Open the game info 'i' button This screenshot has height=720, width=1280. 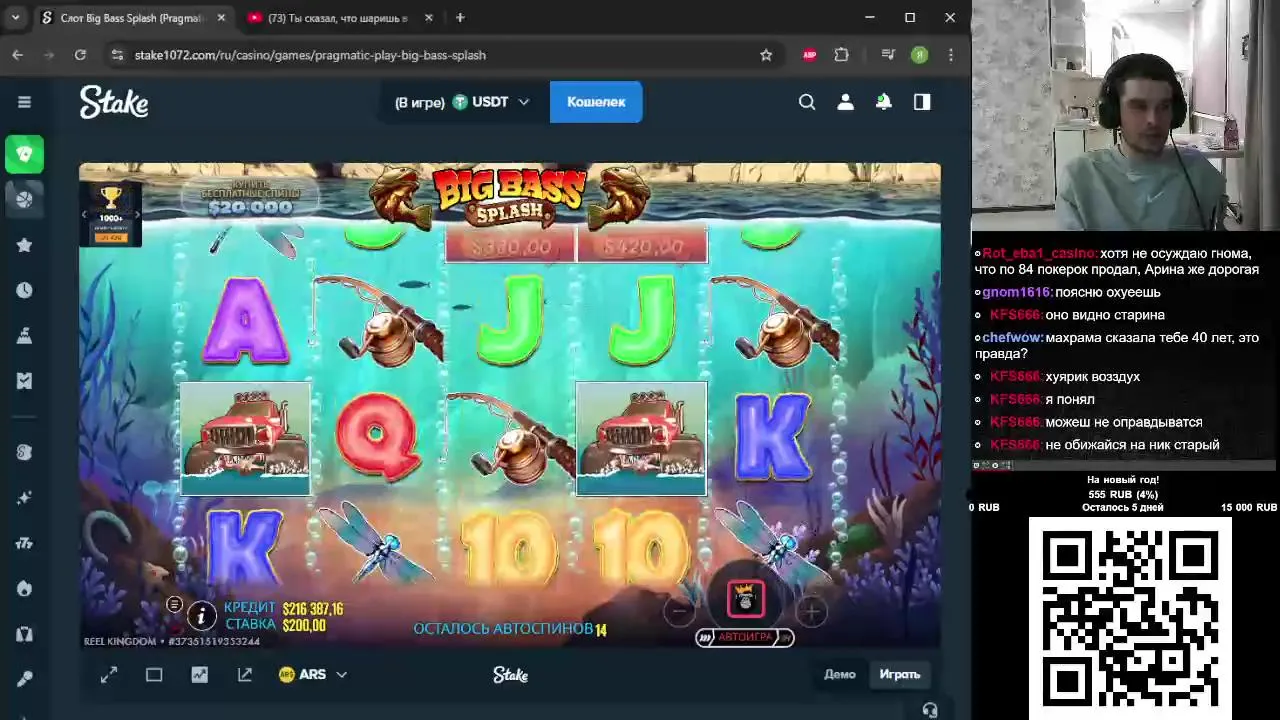point(201,615)
